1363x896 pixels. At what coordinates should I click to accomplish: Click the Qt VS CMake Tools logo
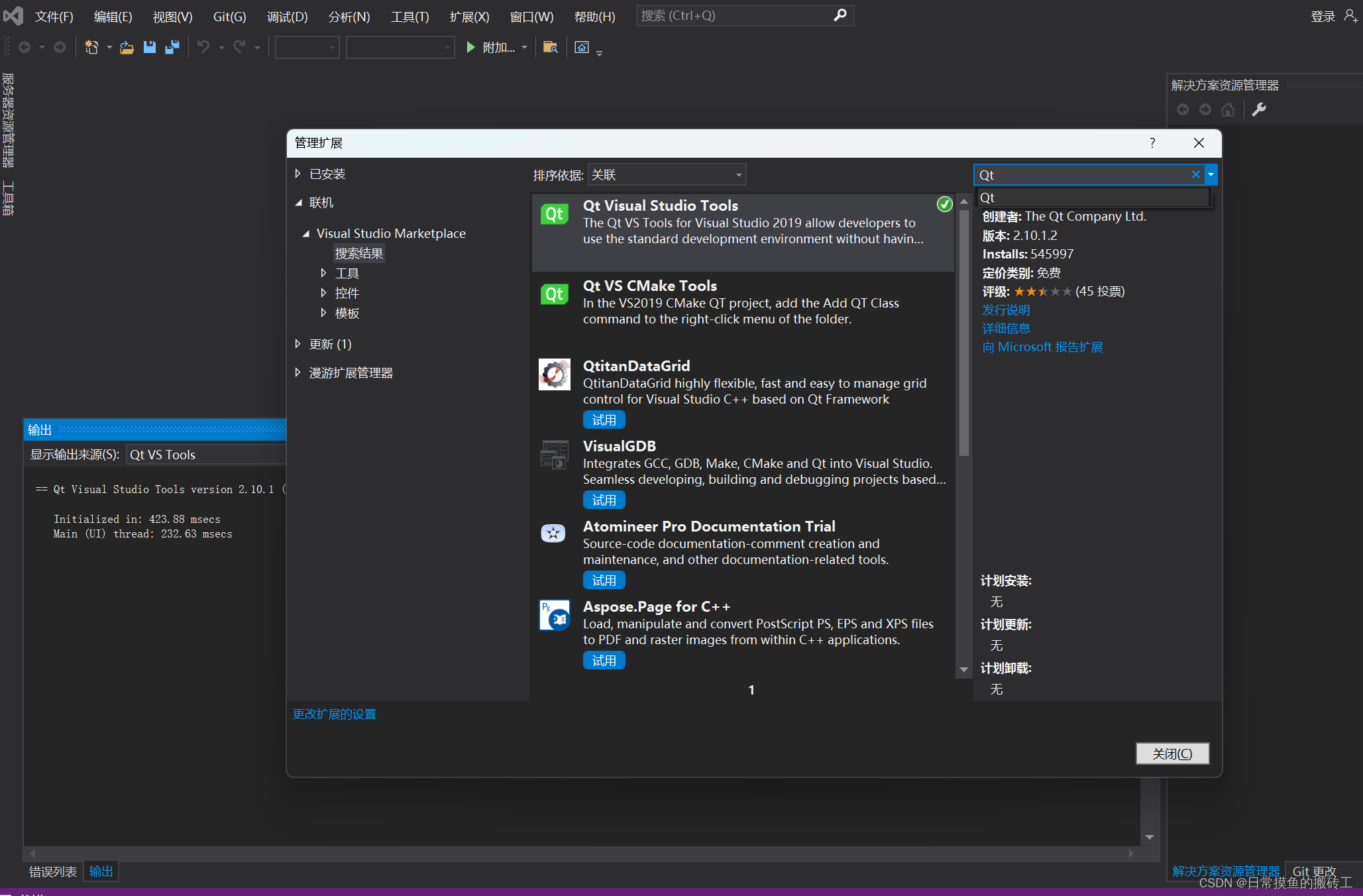coord(555,294)
